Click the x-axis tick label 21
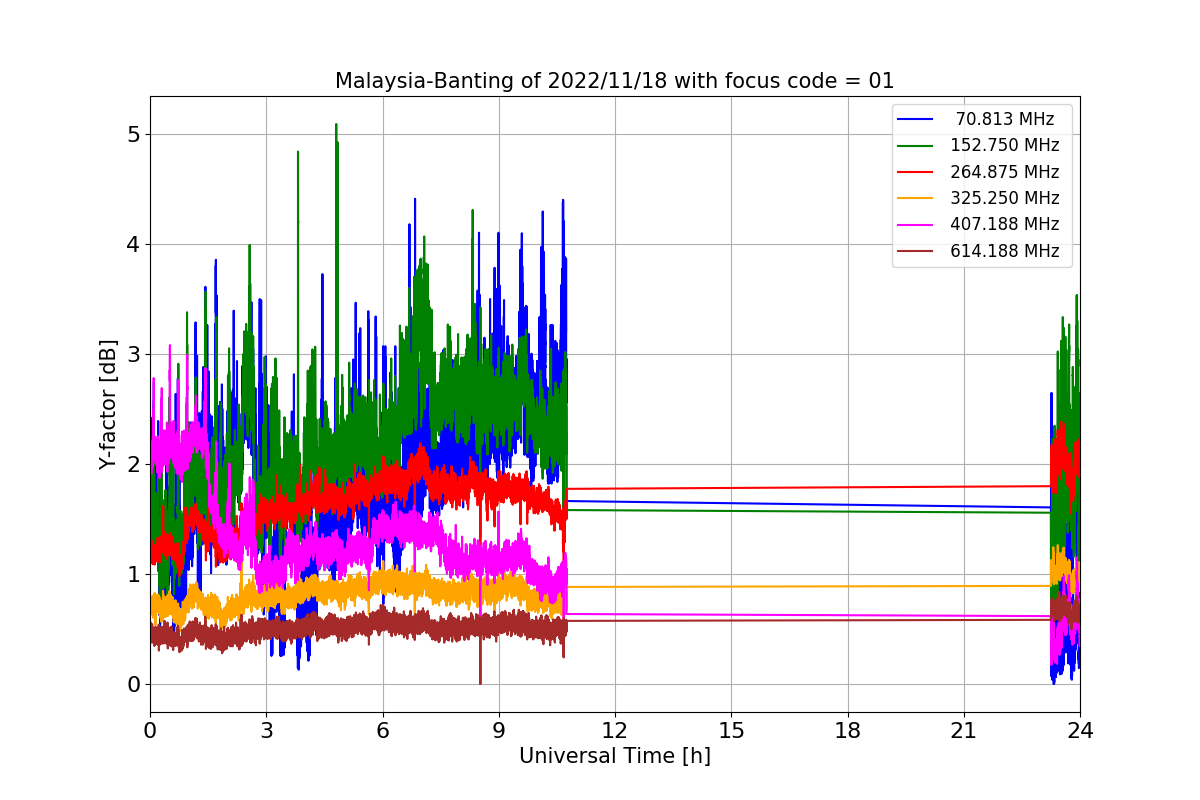This screenshot has height=800, width=1200. tap(964, 730)
